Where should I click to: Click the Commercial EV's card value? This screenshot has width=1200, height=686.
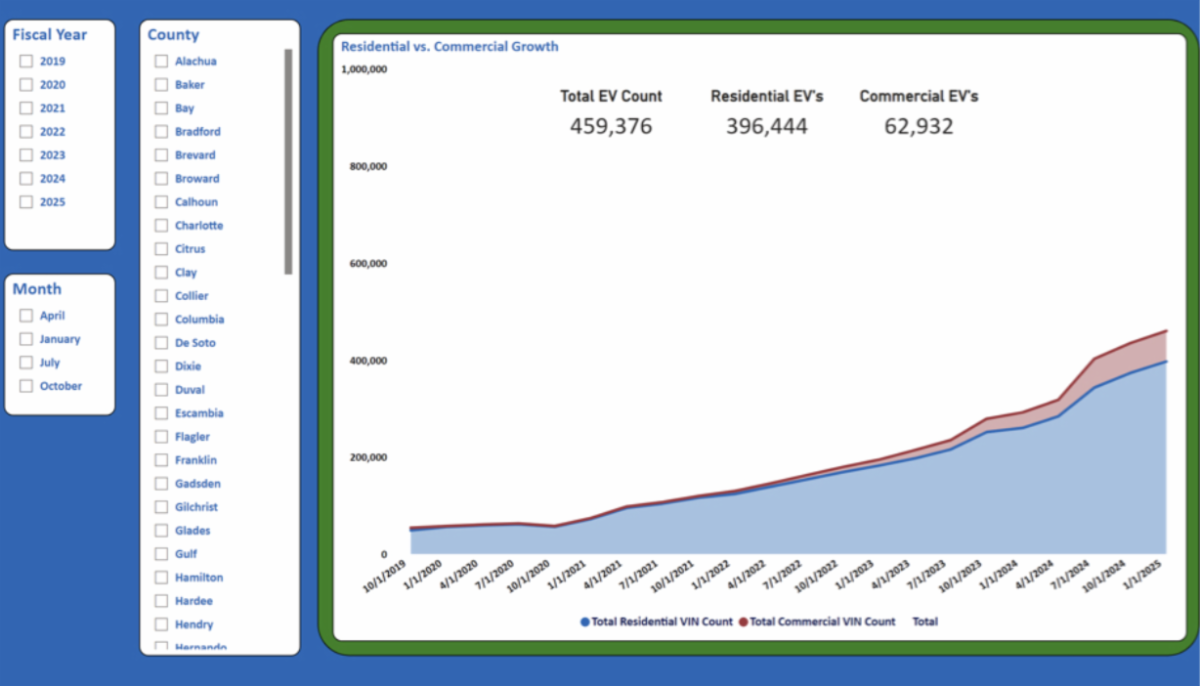919,127
